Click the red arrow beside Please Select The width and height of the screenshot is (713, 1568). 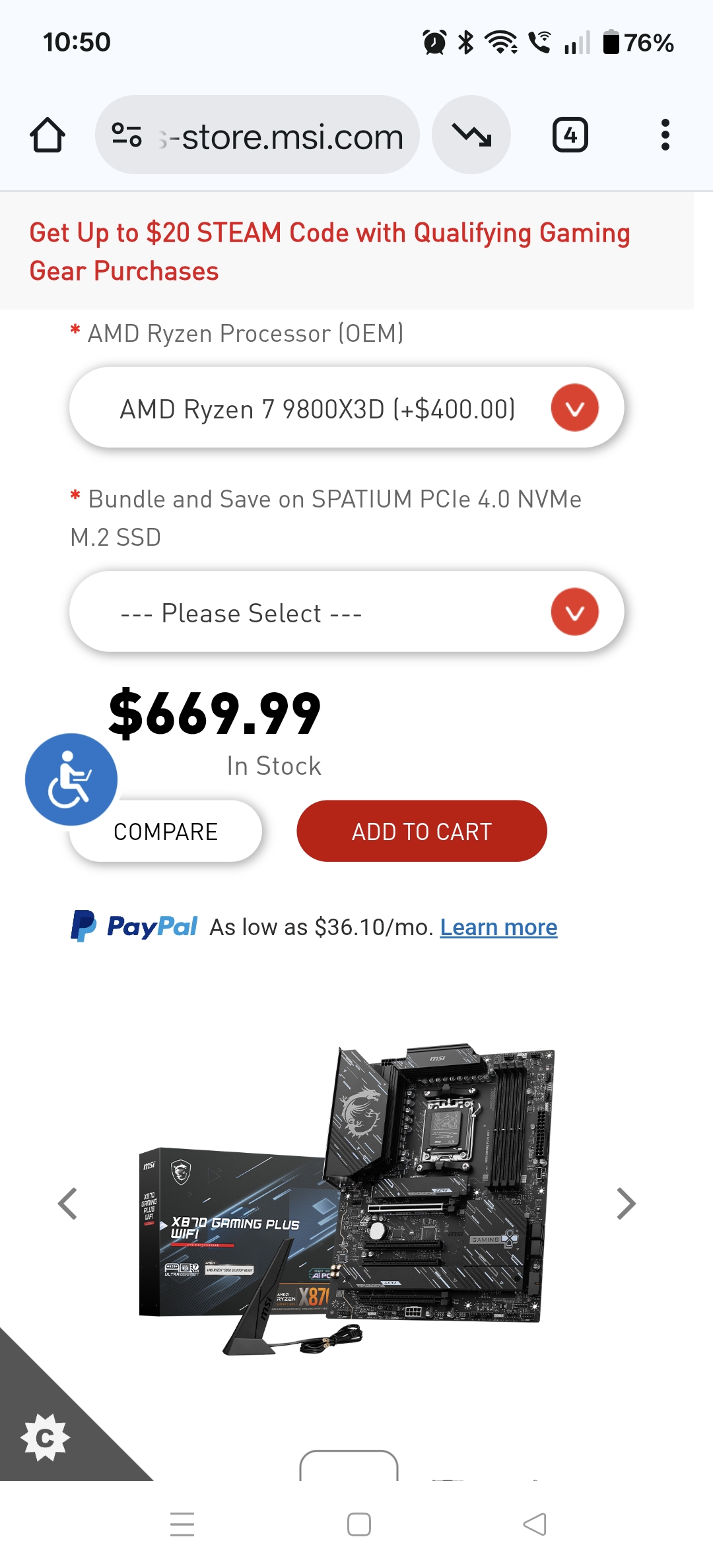coord(574,612)
